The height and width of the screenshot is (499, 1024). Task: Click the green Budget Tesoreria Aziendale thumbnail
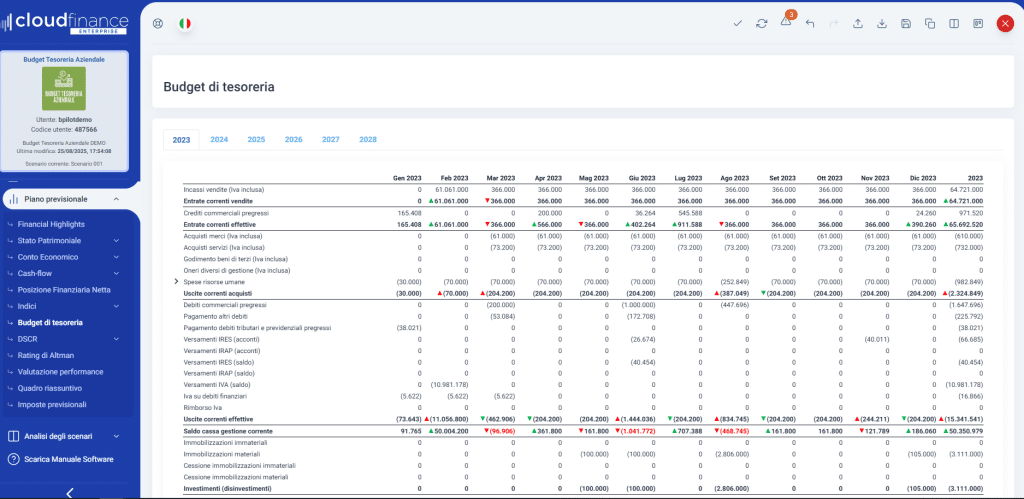tap(64, 88)
